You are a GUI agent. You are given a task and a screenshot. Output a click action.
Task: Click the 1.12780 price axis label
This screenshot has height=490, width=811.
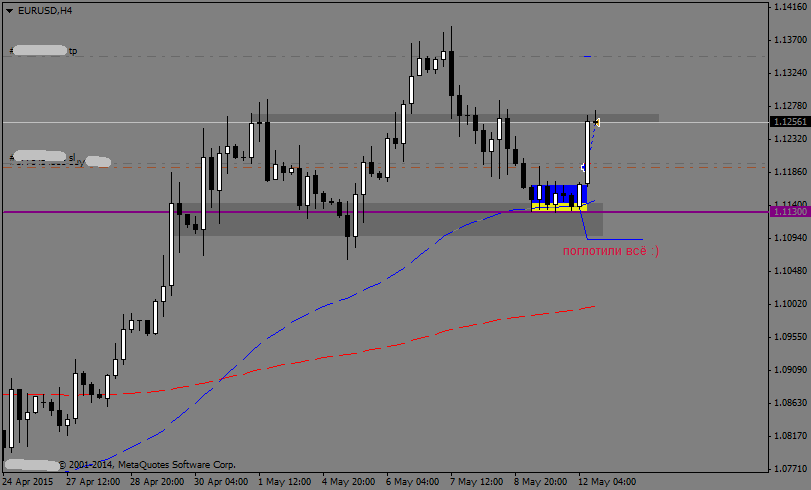pos(790,106)
